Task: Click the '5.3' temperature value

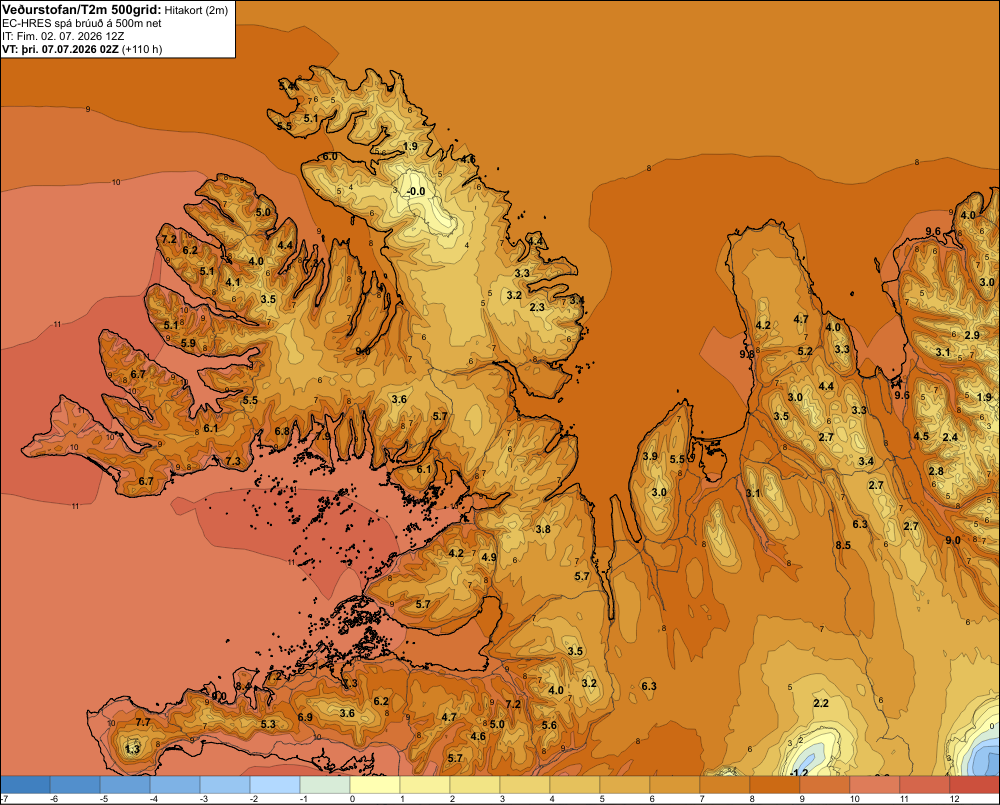Action: [268, 724]
